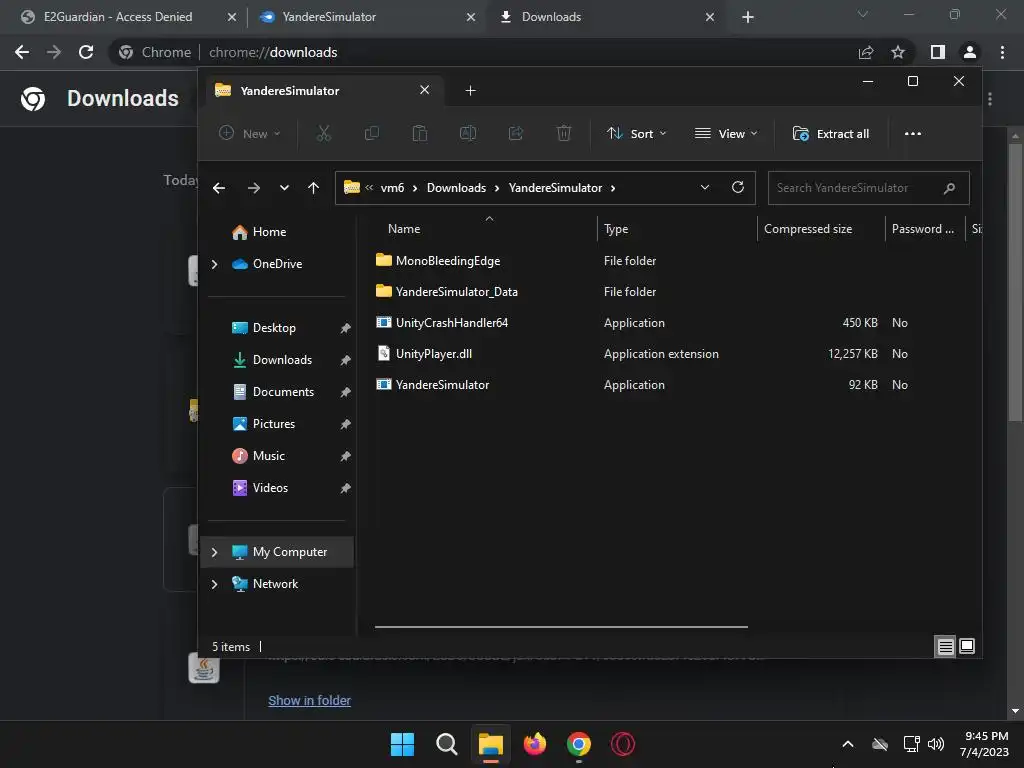
Task: Open the Sort dropdown menu
Action: coord(637,133)
